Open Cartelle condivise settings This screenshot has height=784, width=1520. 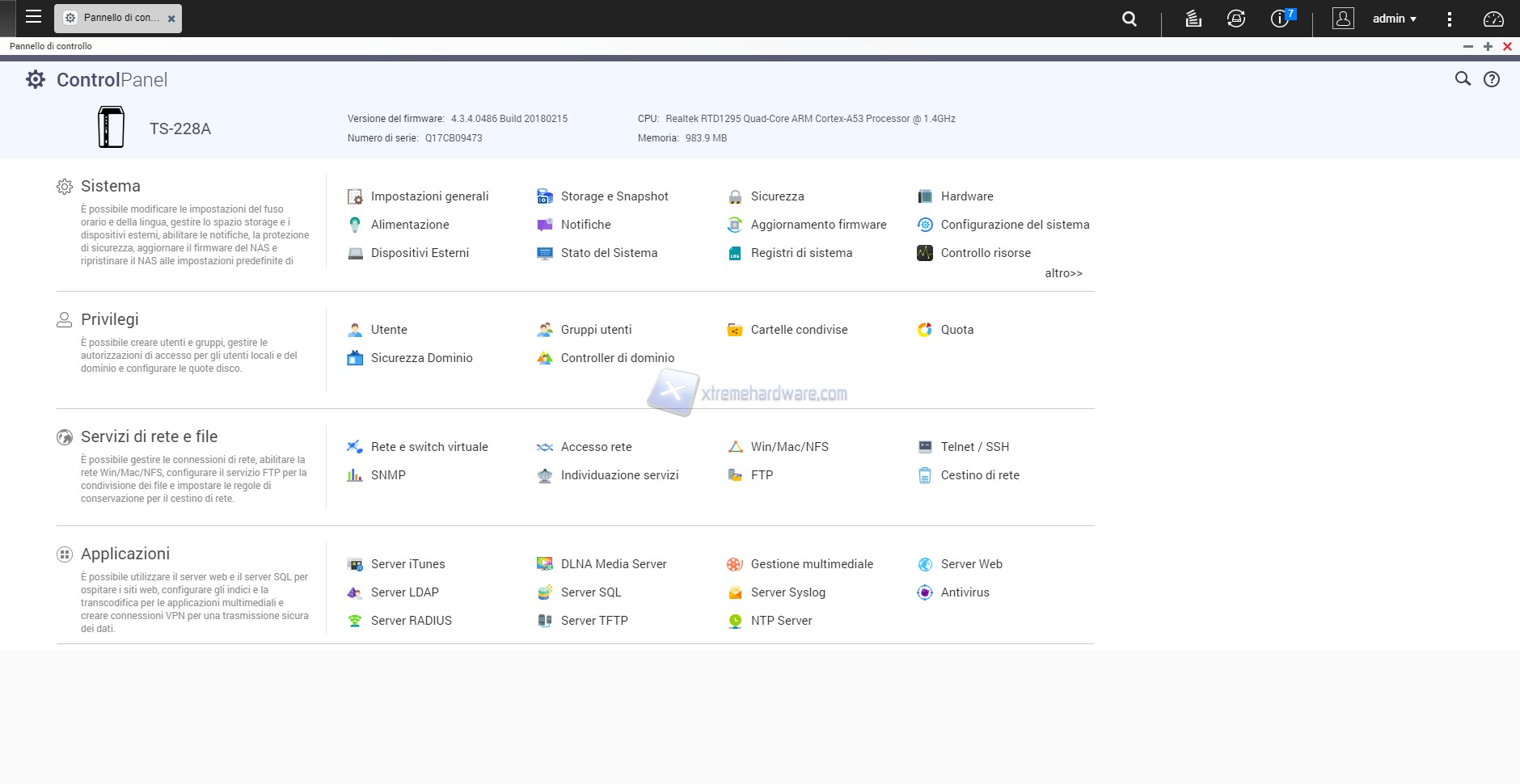(798, 330)
